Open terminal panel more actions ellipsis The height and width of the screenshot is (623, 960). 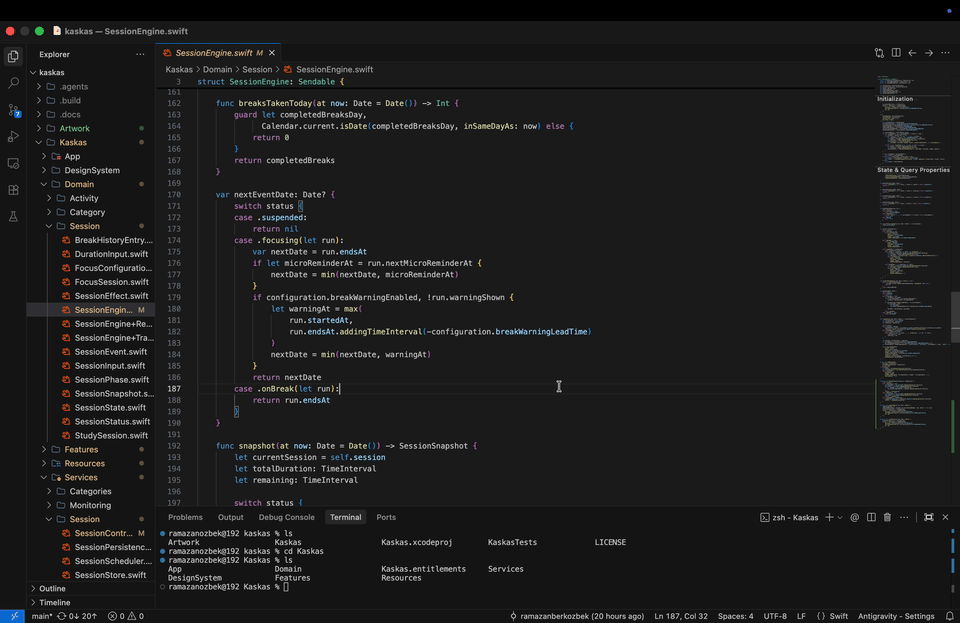(904, 518)
